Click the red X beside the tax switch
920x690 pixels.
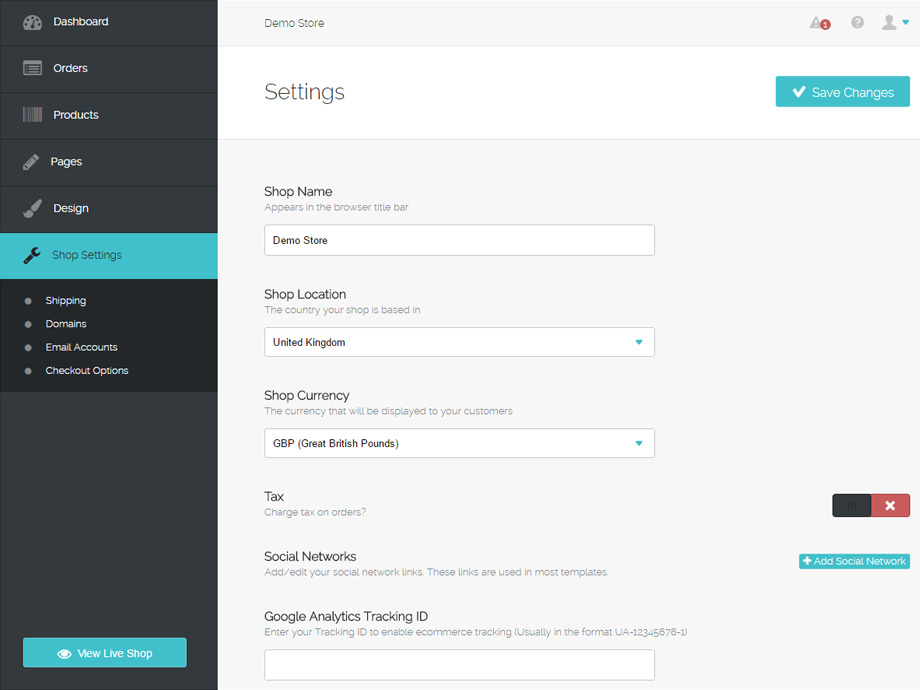tap(888, 505)
